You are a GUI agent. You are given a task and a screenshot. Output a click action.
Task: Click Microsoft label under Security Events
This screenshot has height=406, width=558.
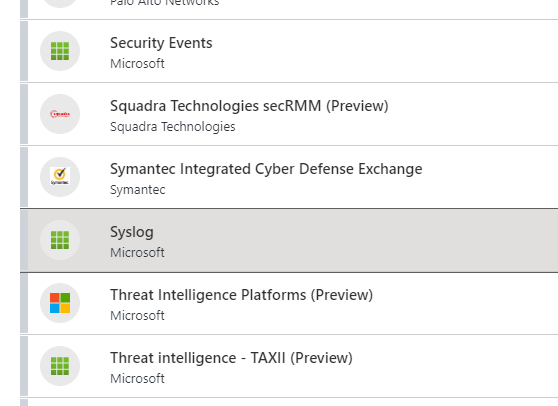pos(137,64)
